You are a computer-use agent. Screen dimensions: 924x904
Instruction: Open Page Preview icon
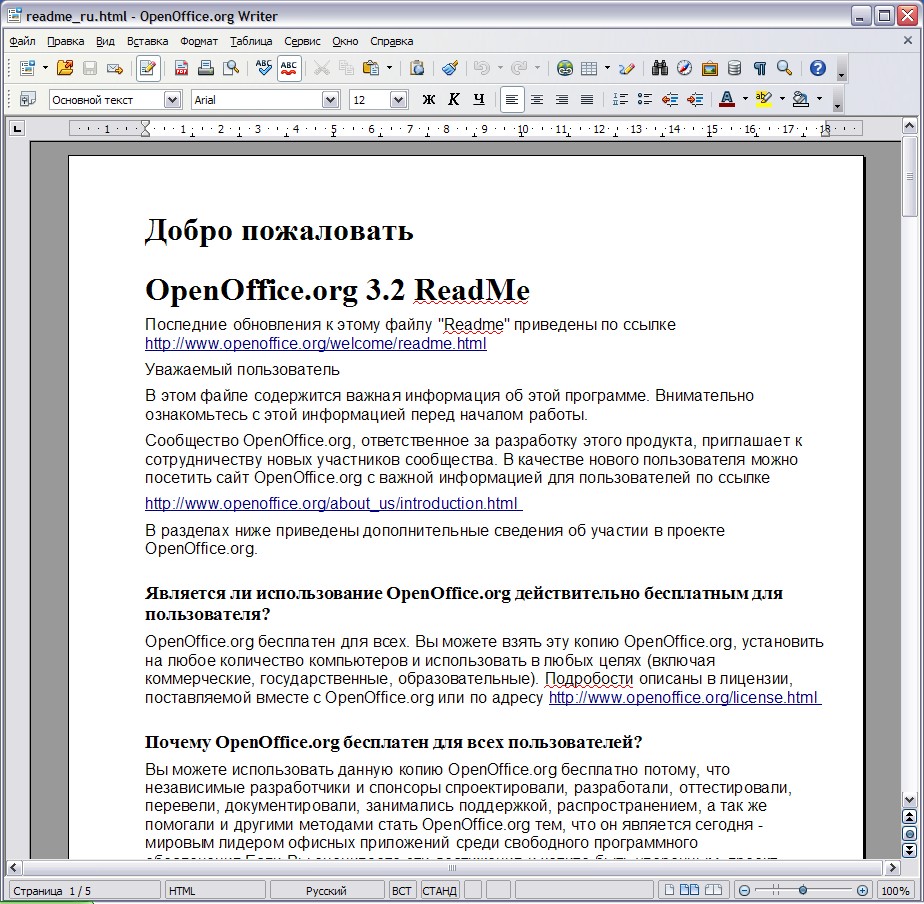click(x=231, y=68)
